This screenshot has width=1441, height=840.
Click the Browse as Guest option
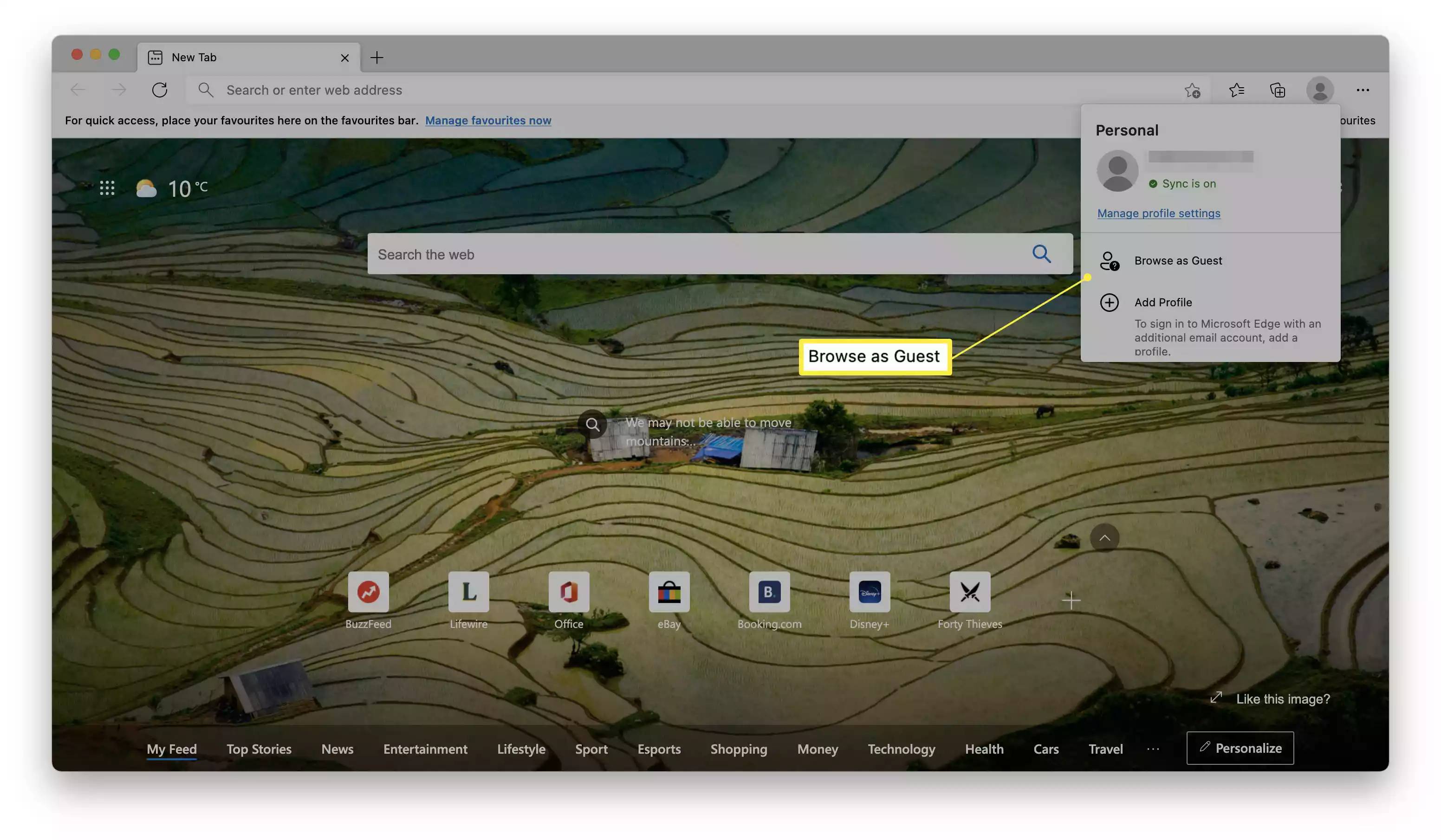1178,260
